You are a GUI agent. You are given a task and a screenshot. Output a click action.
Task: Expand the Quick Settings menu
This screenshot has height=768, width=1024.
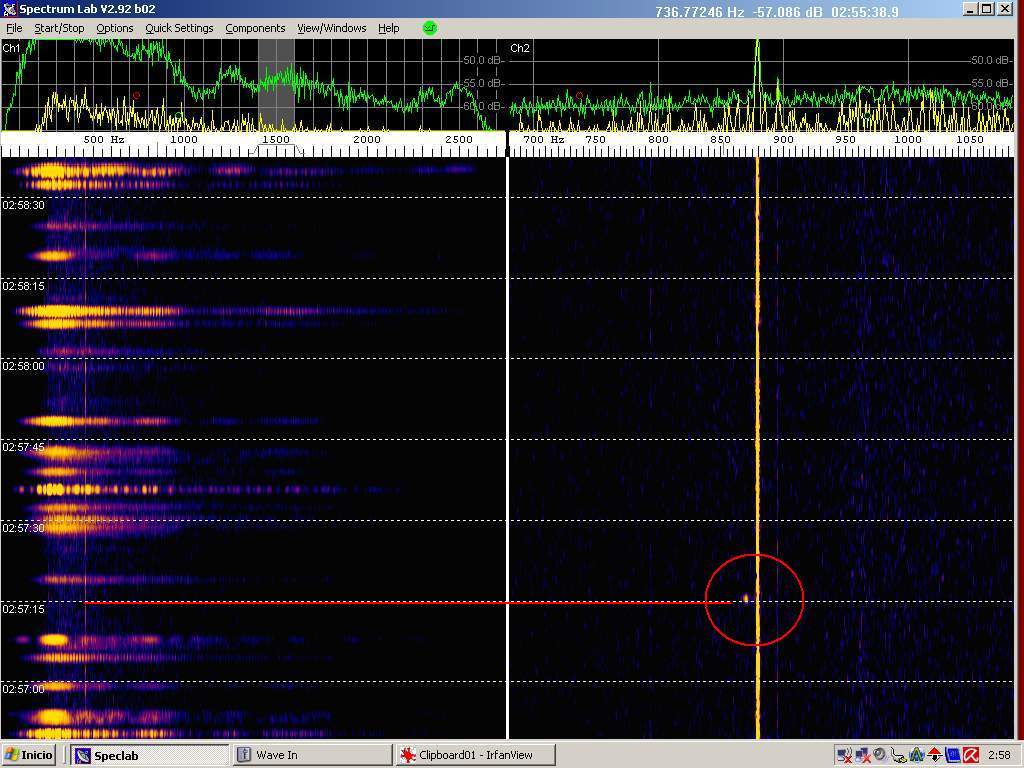point(179,28)
